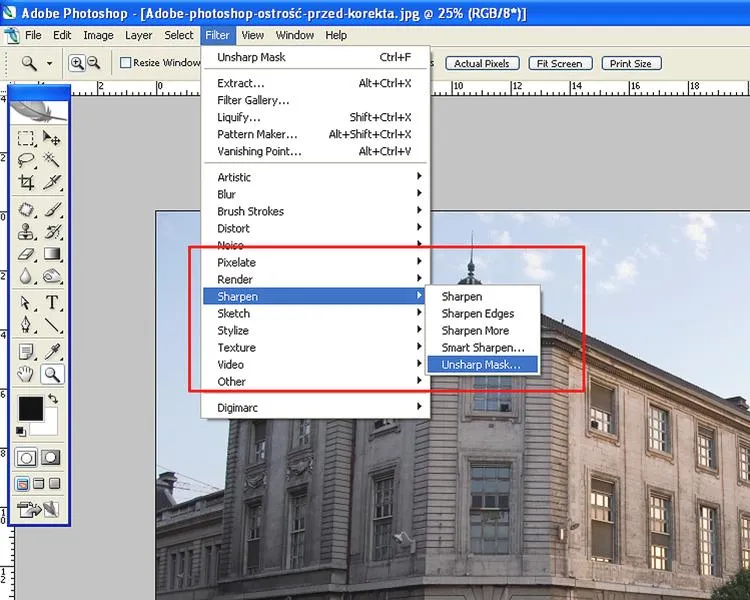Choose Unsharp Mask… in Sharpen submenu
Screen dimensions: 750x600
pyautogui.click(x=482, y=365)
